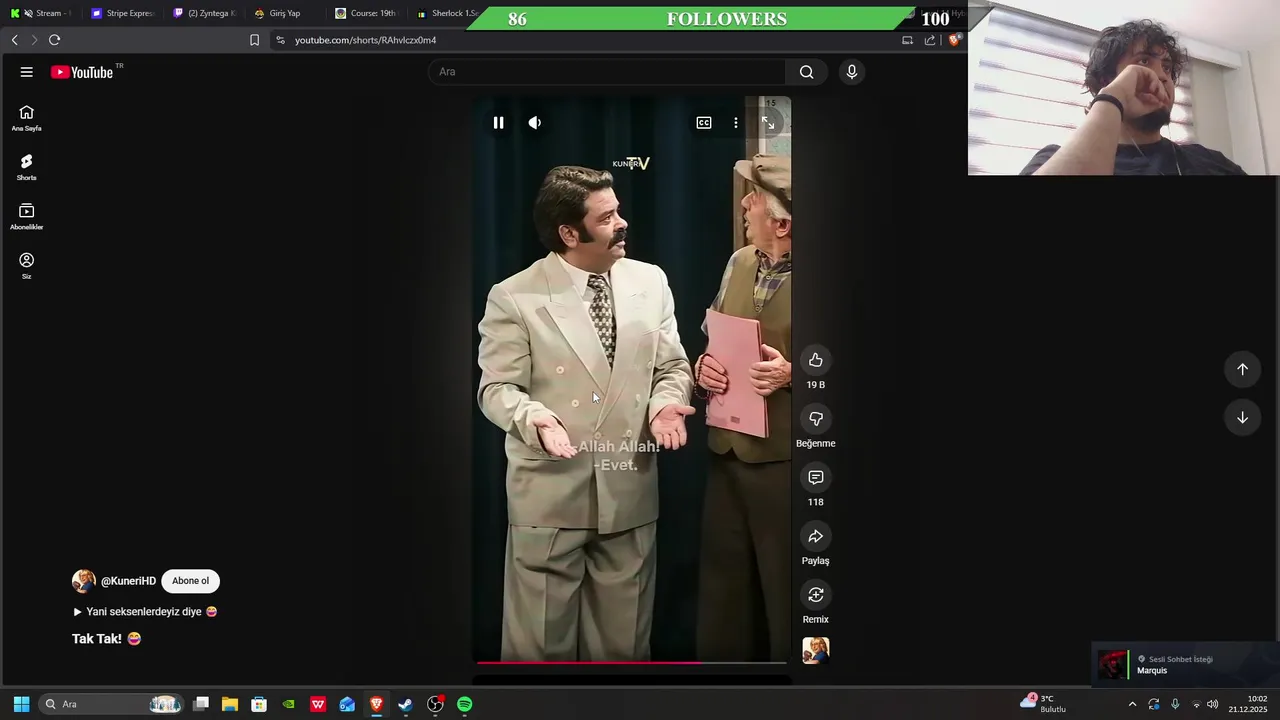Open the Outlook mail app from taskbar

tap(347, 704)
